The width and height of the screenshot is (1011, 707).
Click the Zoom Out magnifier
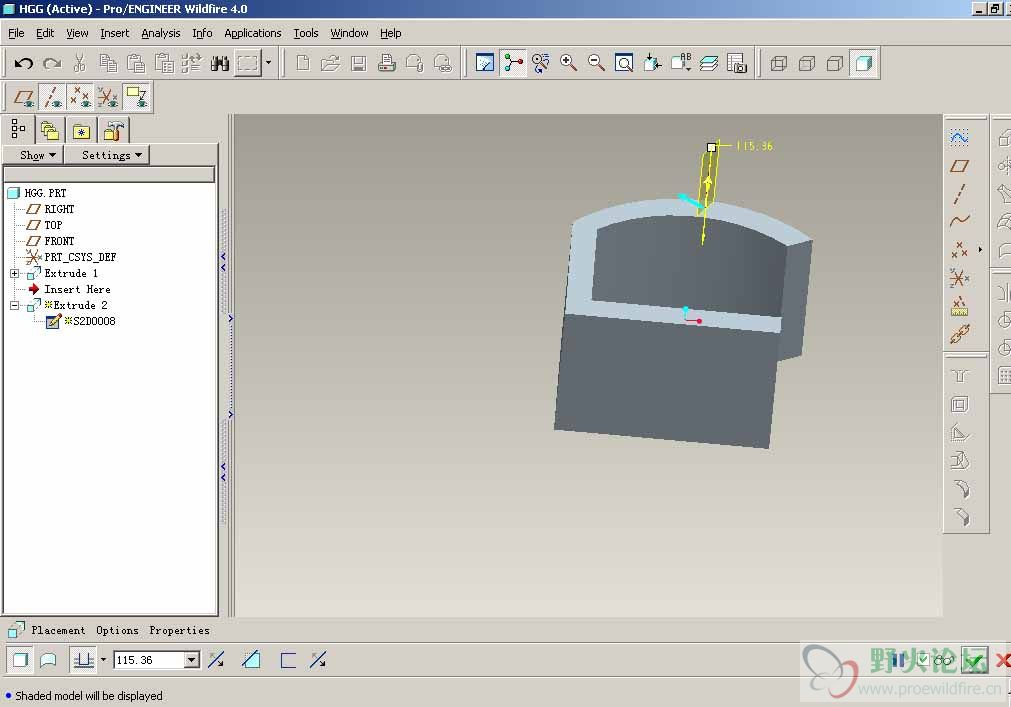(596, 63)
